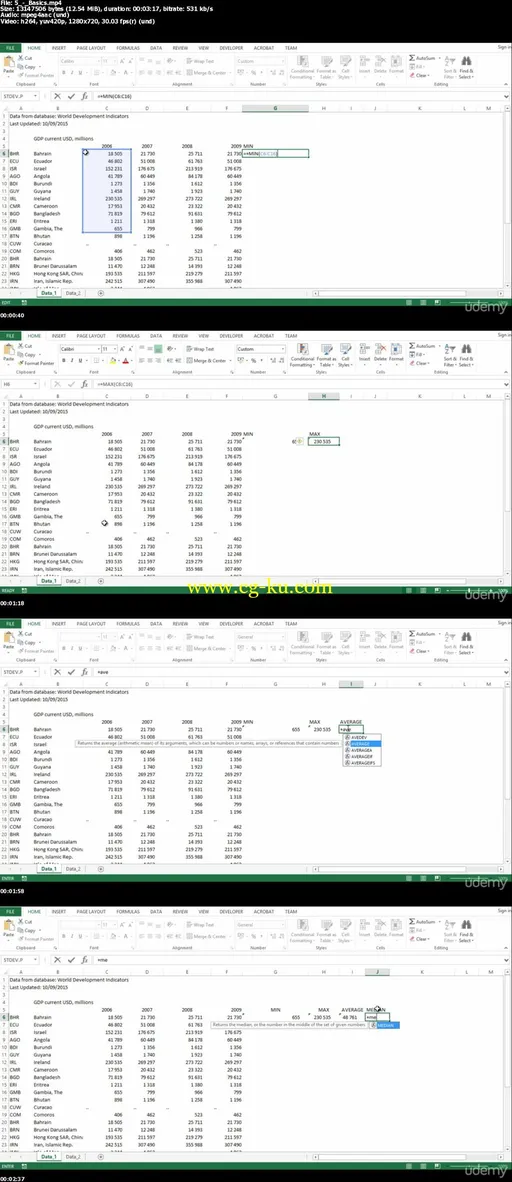
Task: Click Sort & Filter icon in the =MAX window
Action: [449, 348]
